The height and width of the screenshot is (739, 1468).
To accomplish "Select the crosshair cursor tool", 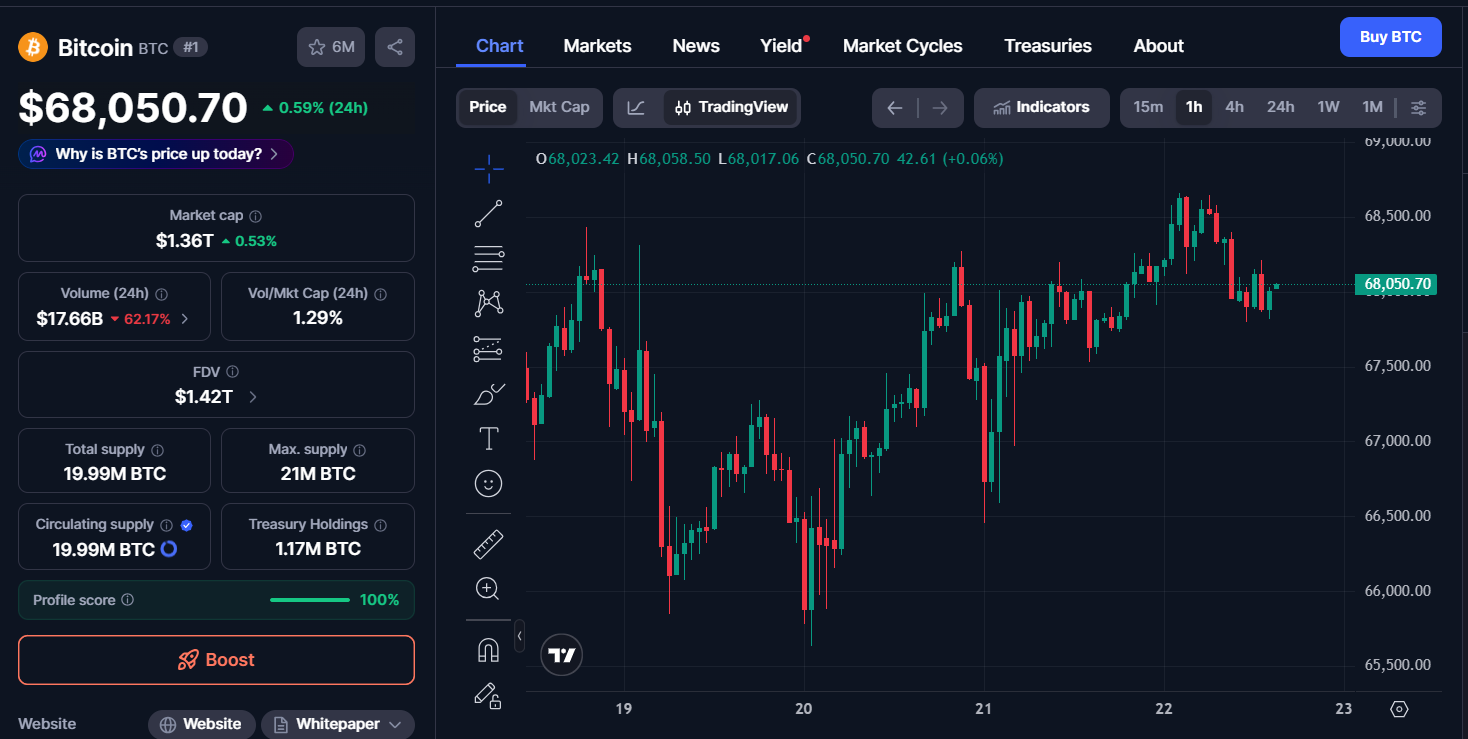I will click(488, 169).
